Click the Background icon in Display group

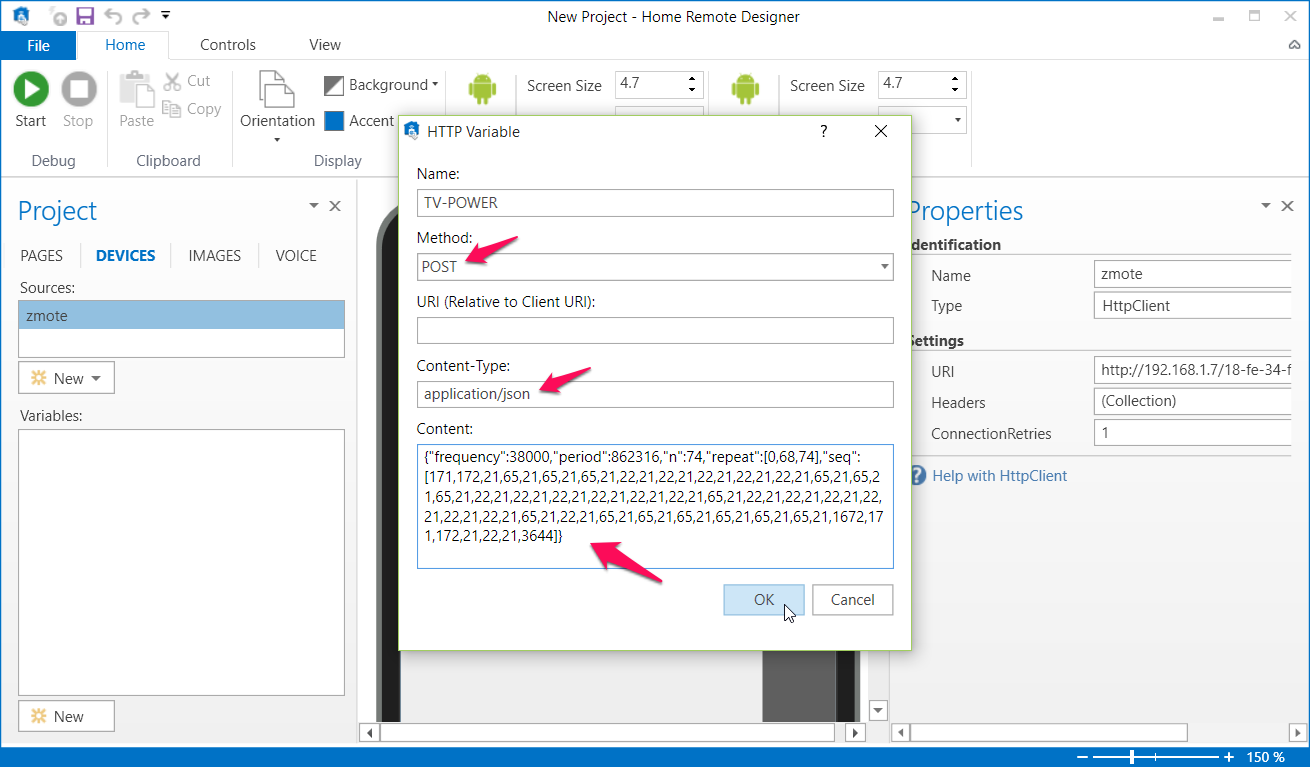point(334,85)
